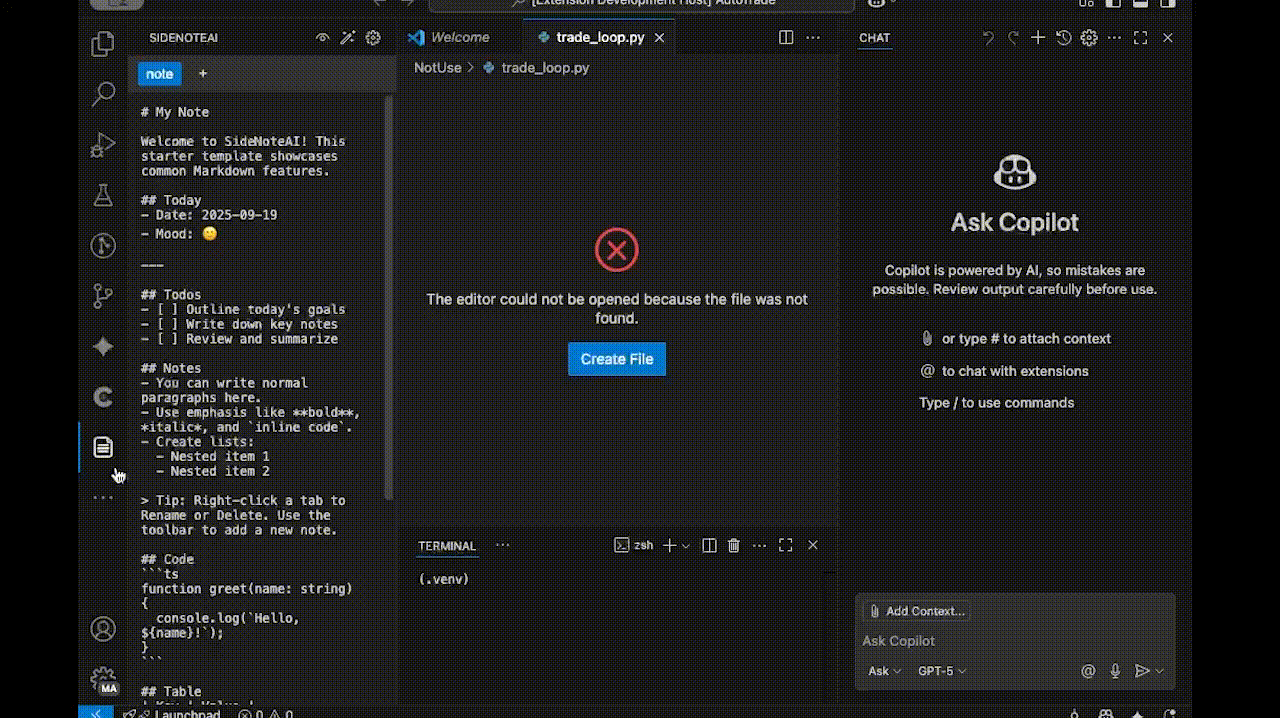Open Run and Debug view

click(103, 145)
